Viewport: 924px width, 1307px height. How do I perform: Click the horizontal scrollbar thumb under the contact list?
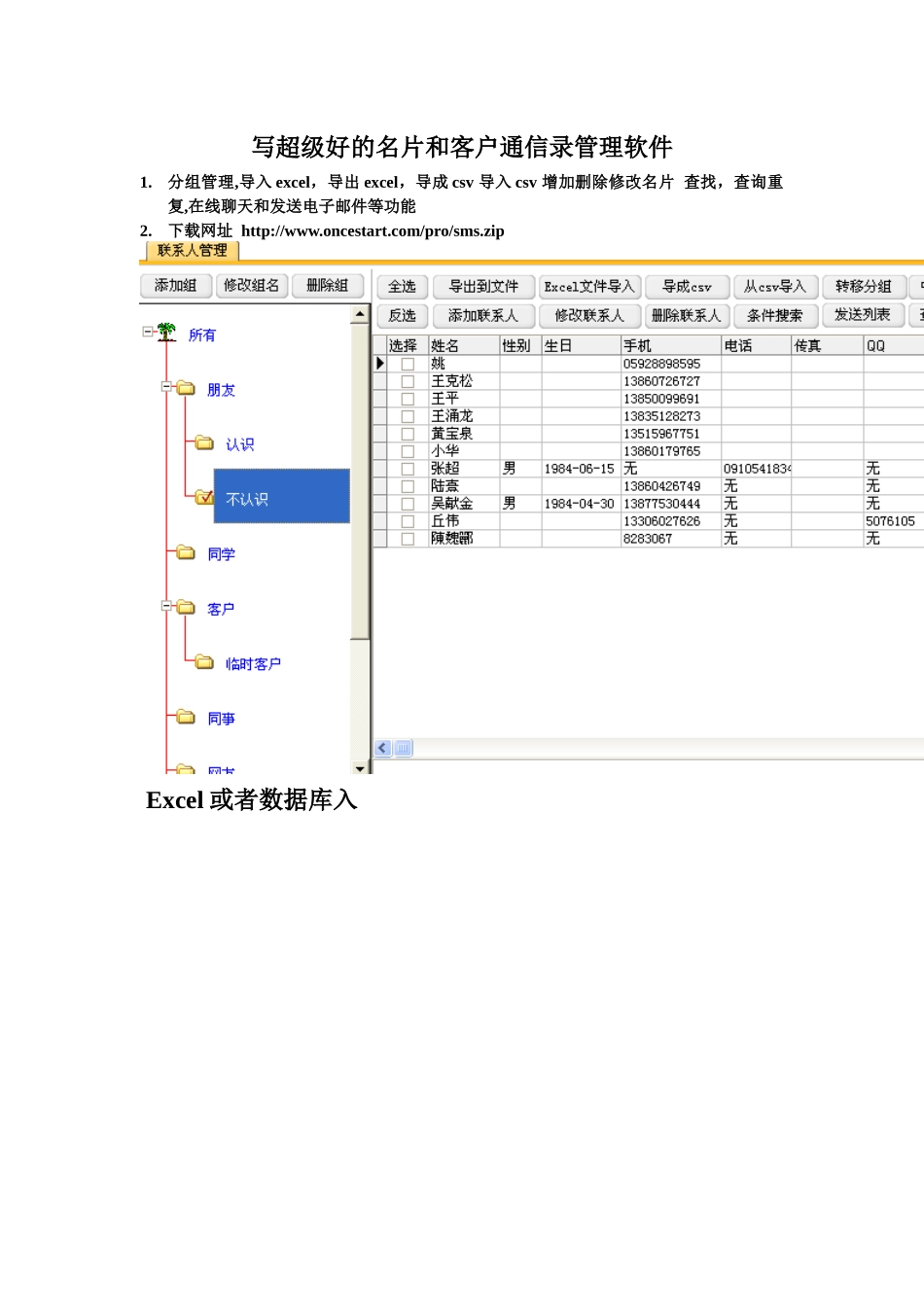tap(403, 748)
